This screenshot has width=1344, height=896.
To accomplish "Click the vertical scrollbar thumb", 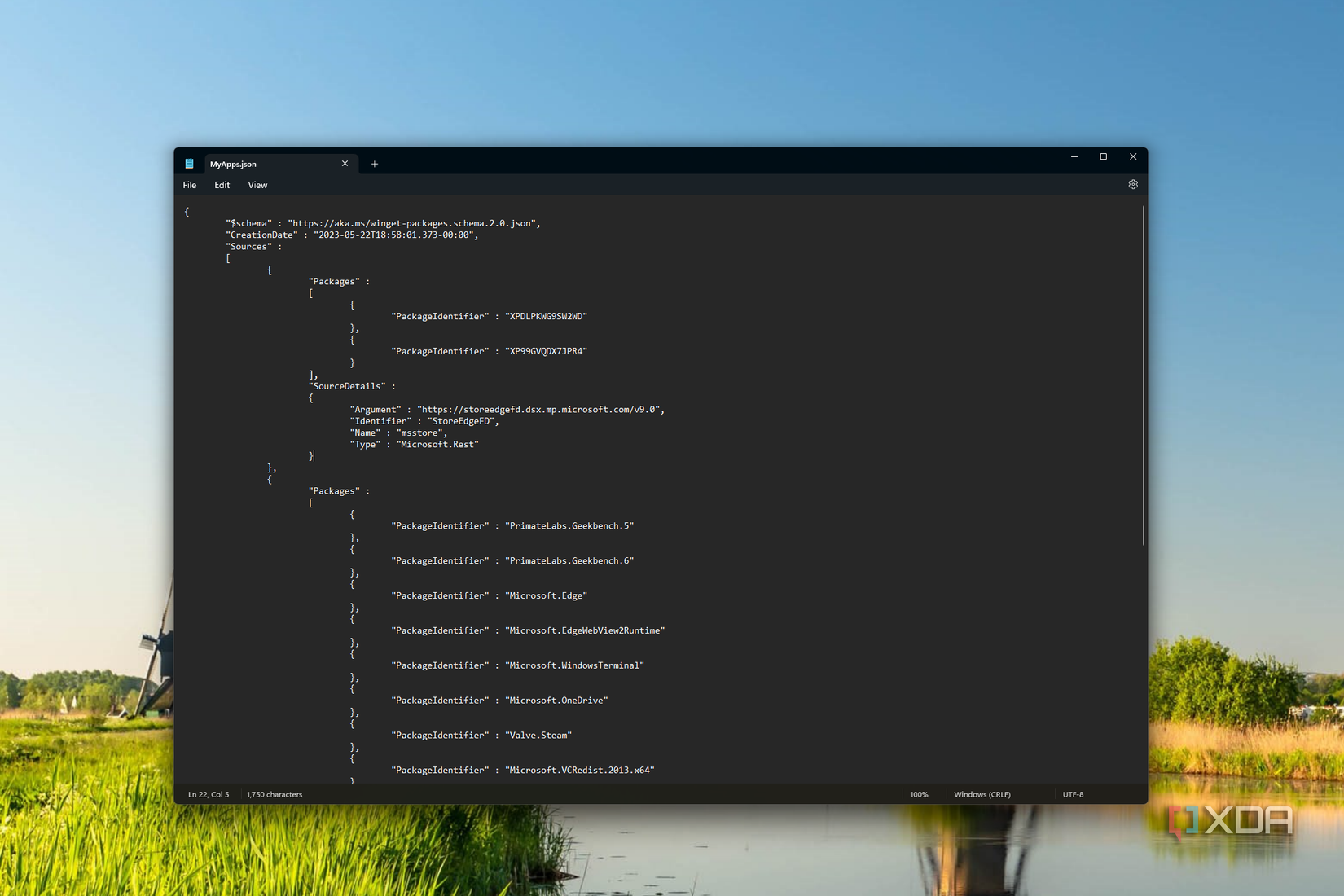I will point(1144,375).
